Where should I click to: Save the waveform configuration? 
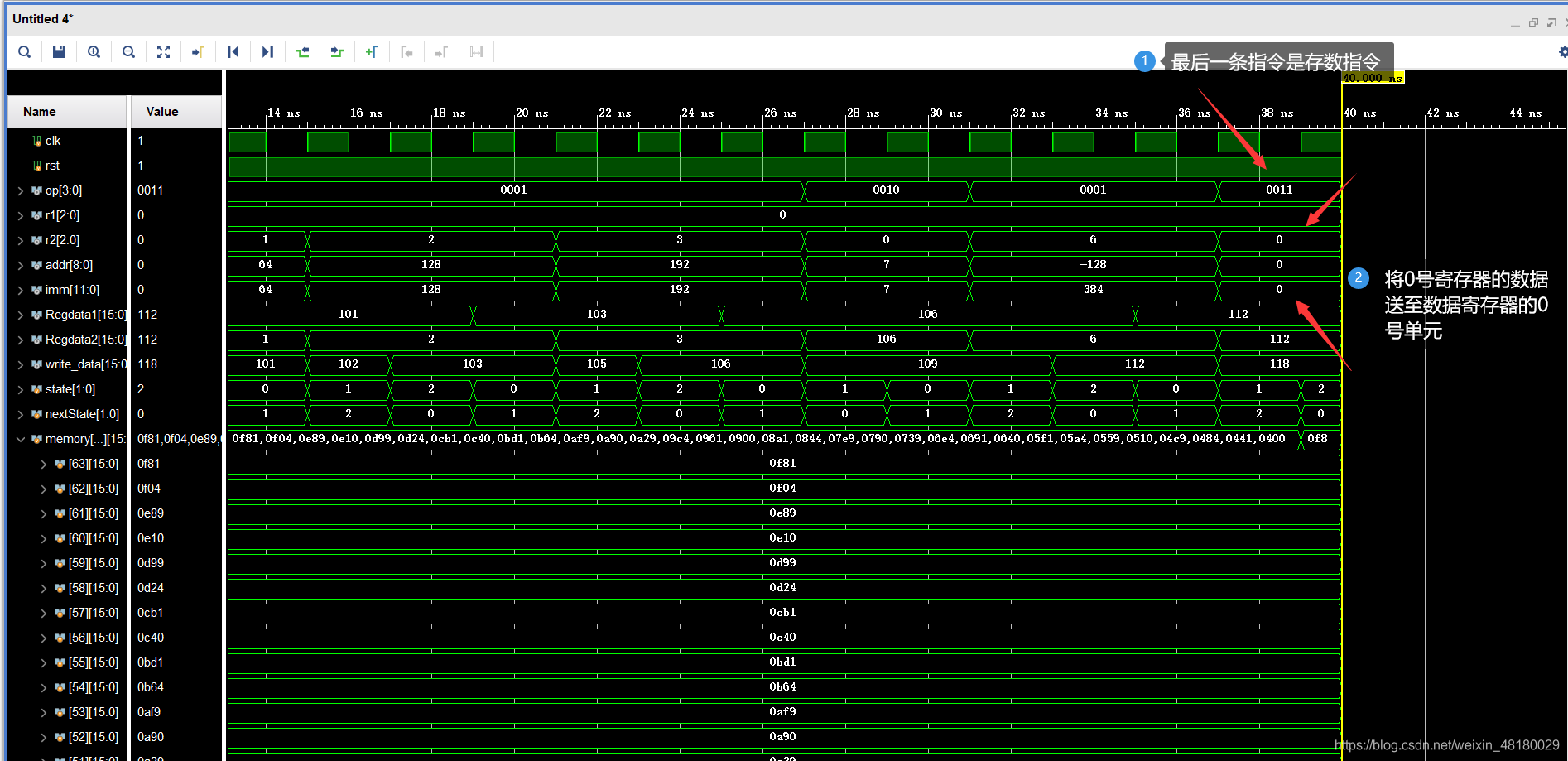pyautogui.click(x=60, y=52)
